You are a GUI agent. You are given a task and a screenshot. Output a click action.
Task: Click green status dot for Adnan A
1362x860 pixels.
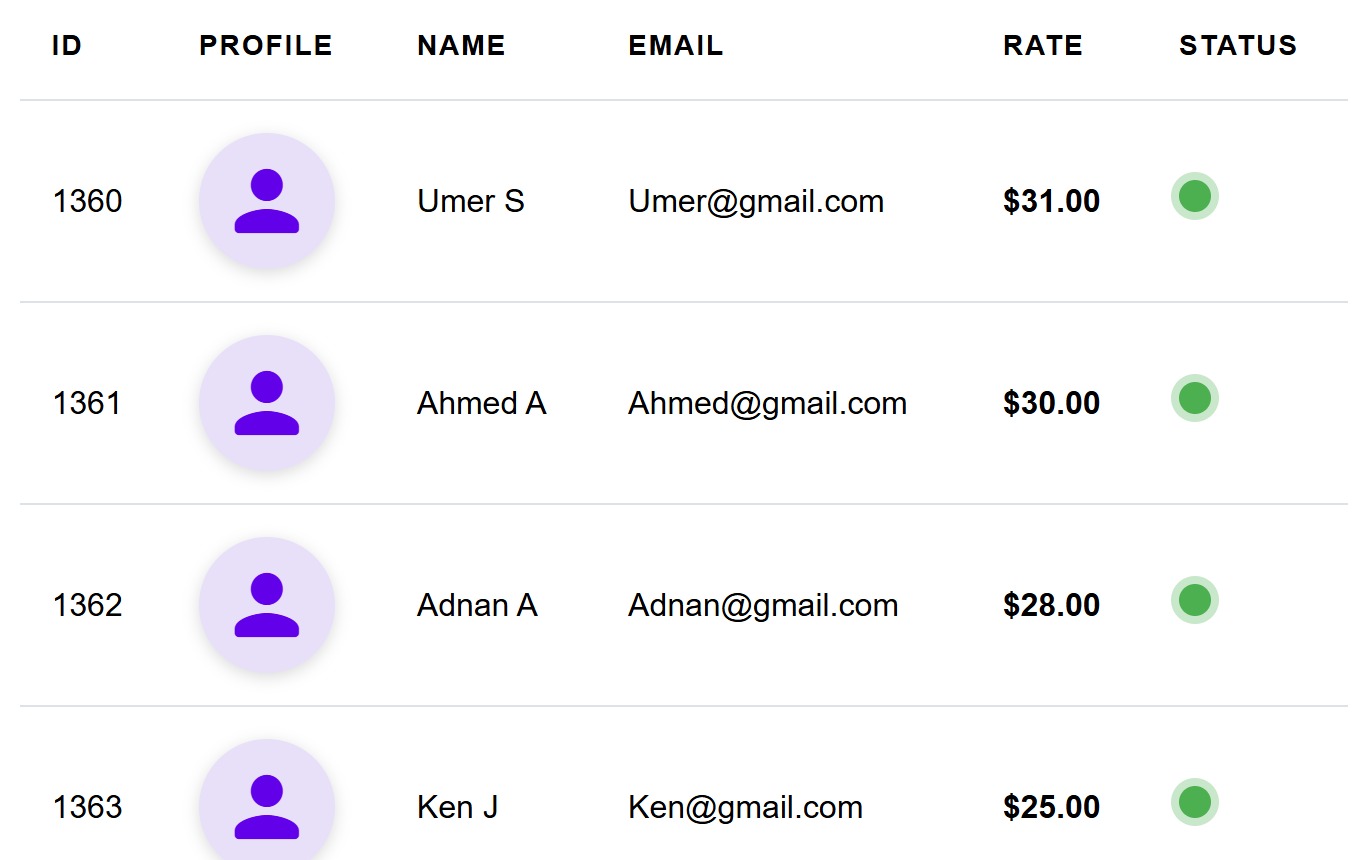1194,600
